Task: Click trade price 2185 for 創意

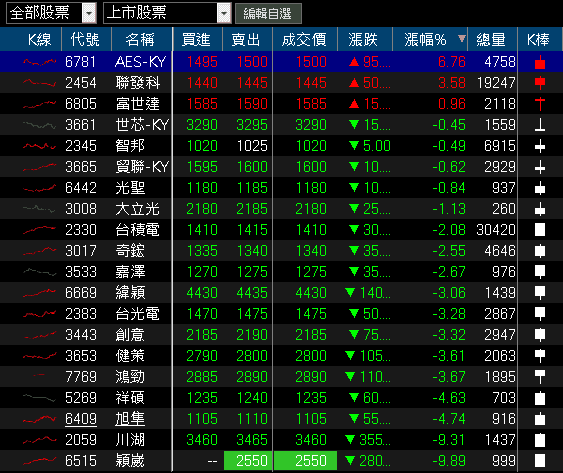Action: 311,335
